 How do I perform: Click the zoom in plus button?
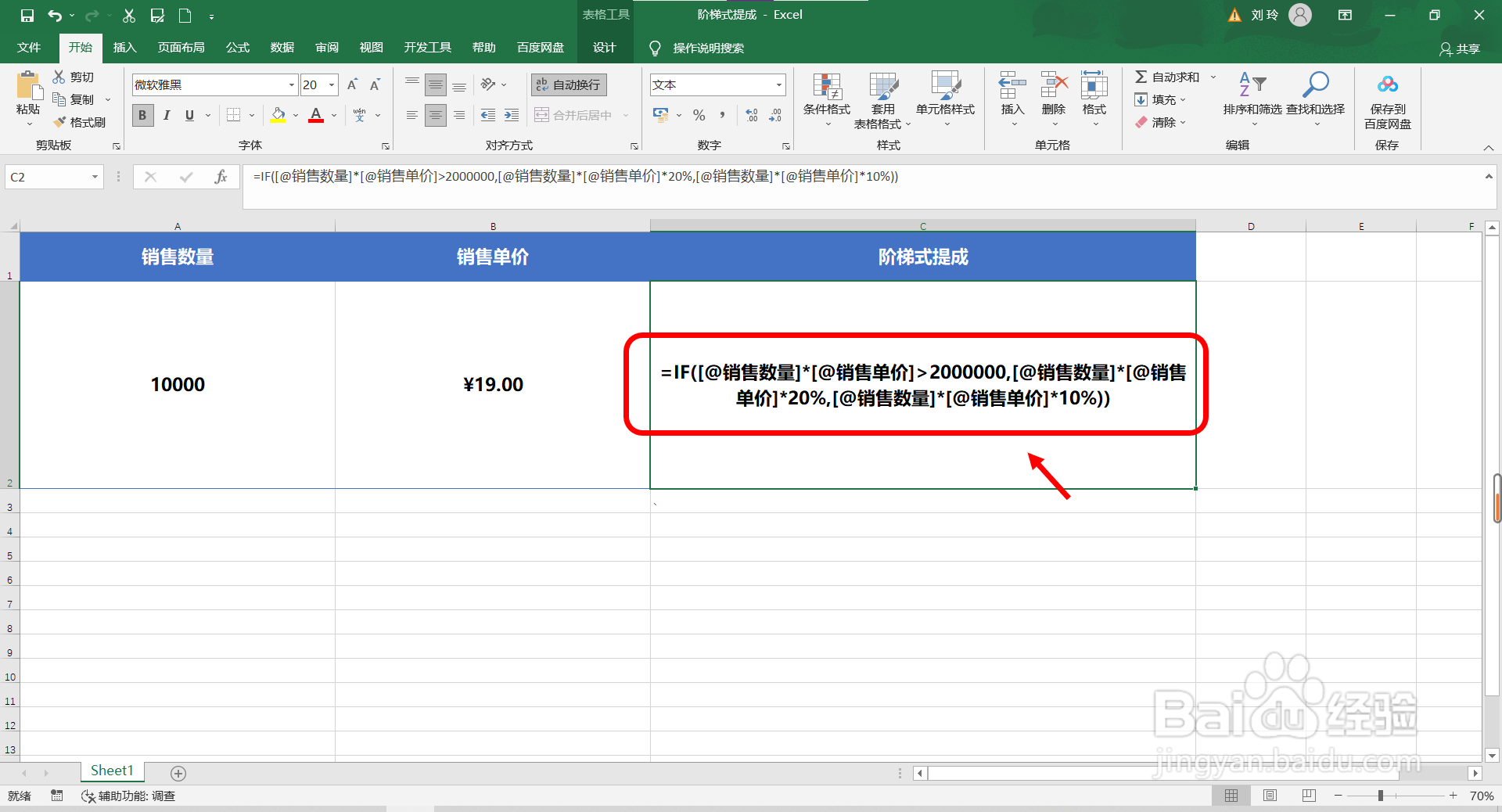click(1453, 796)
